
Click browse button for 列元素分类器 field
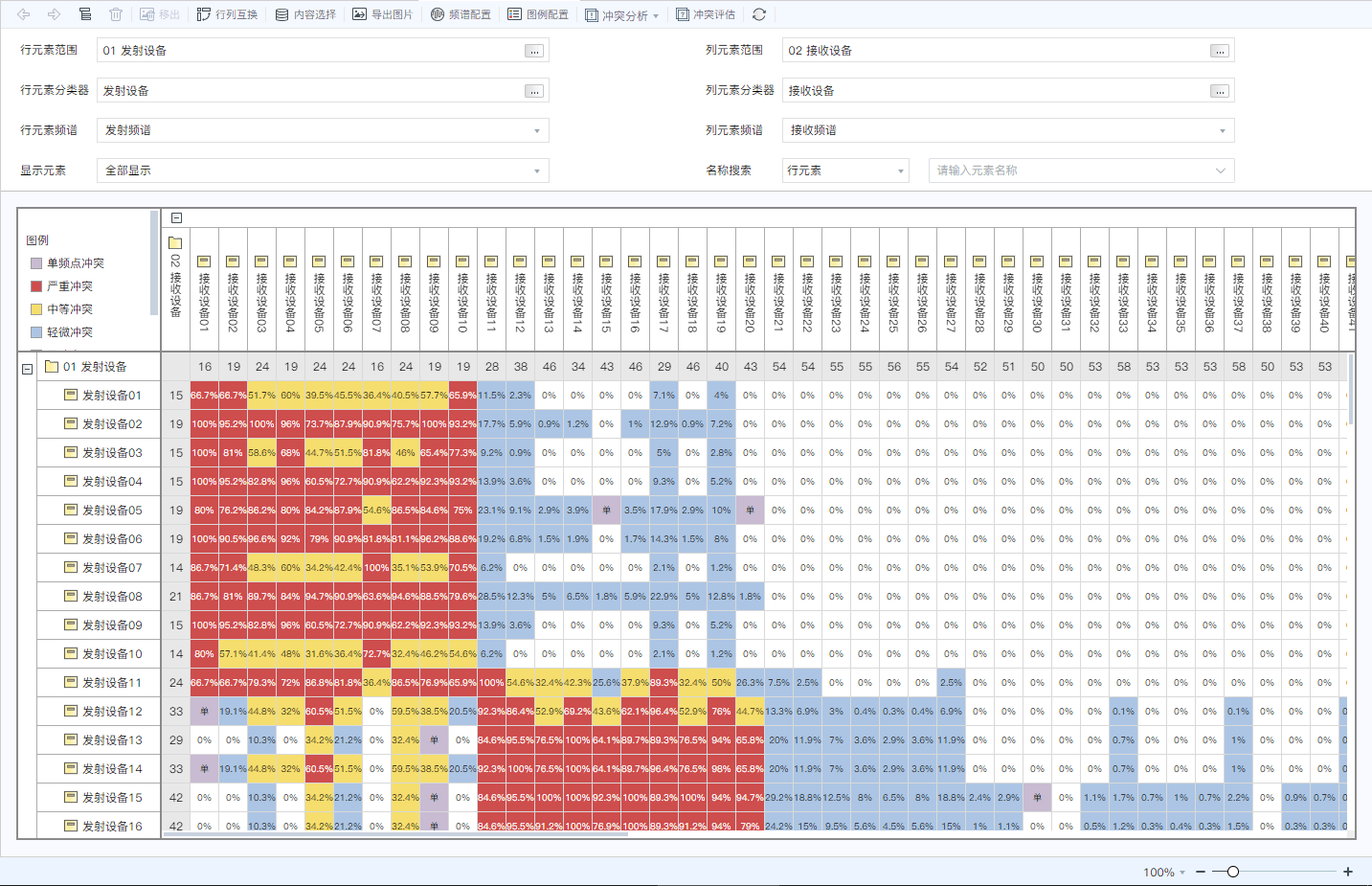tap(1220, 91)
